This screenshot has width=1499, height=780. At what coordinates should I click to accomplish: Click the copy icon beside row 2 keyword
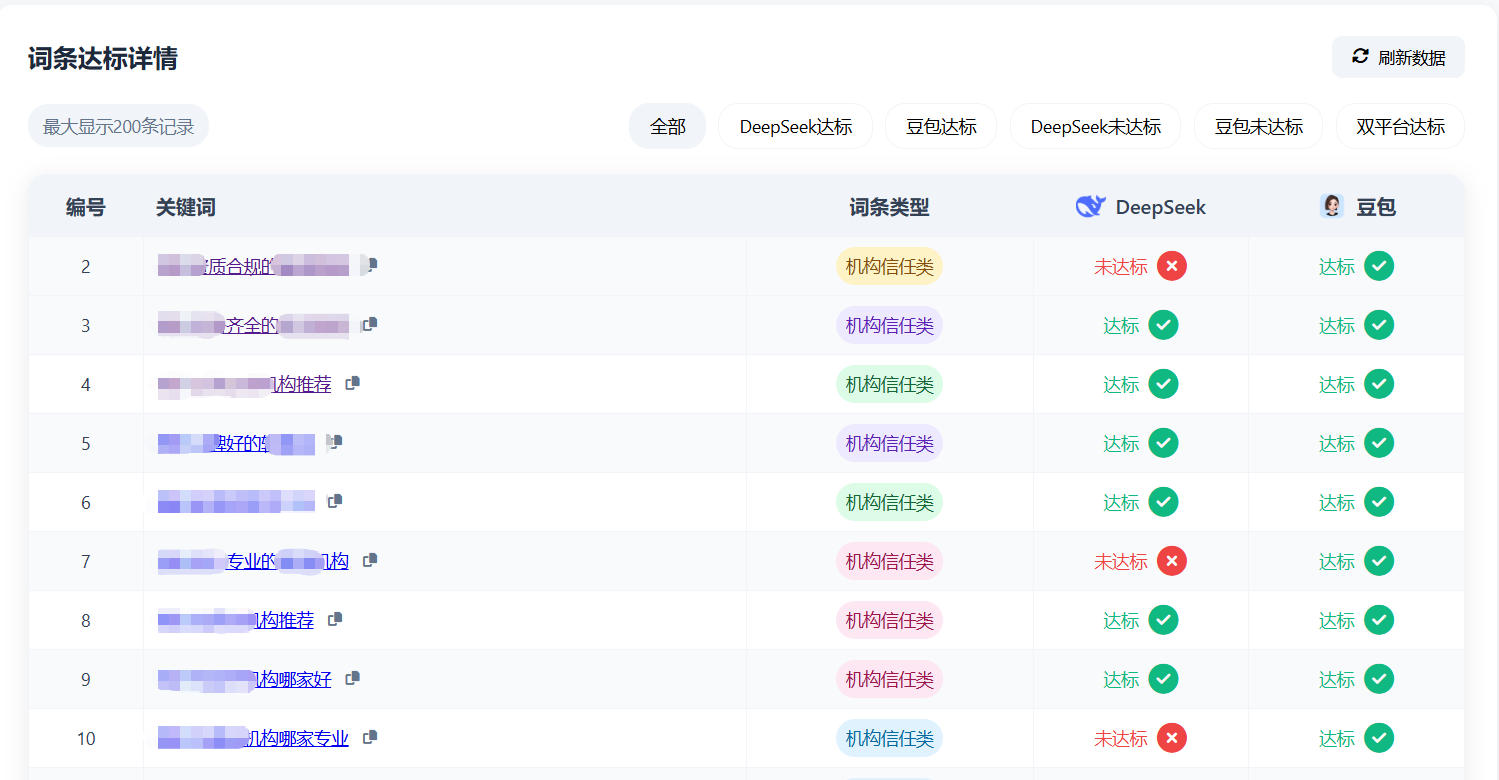pos(368,266)
